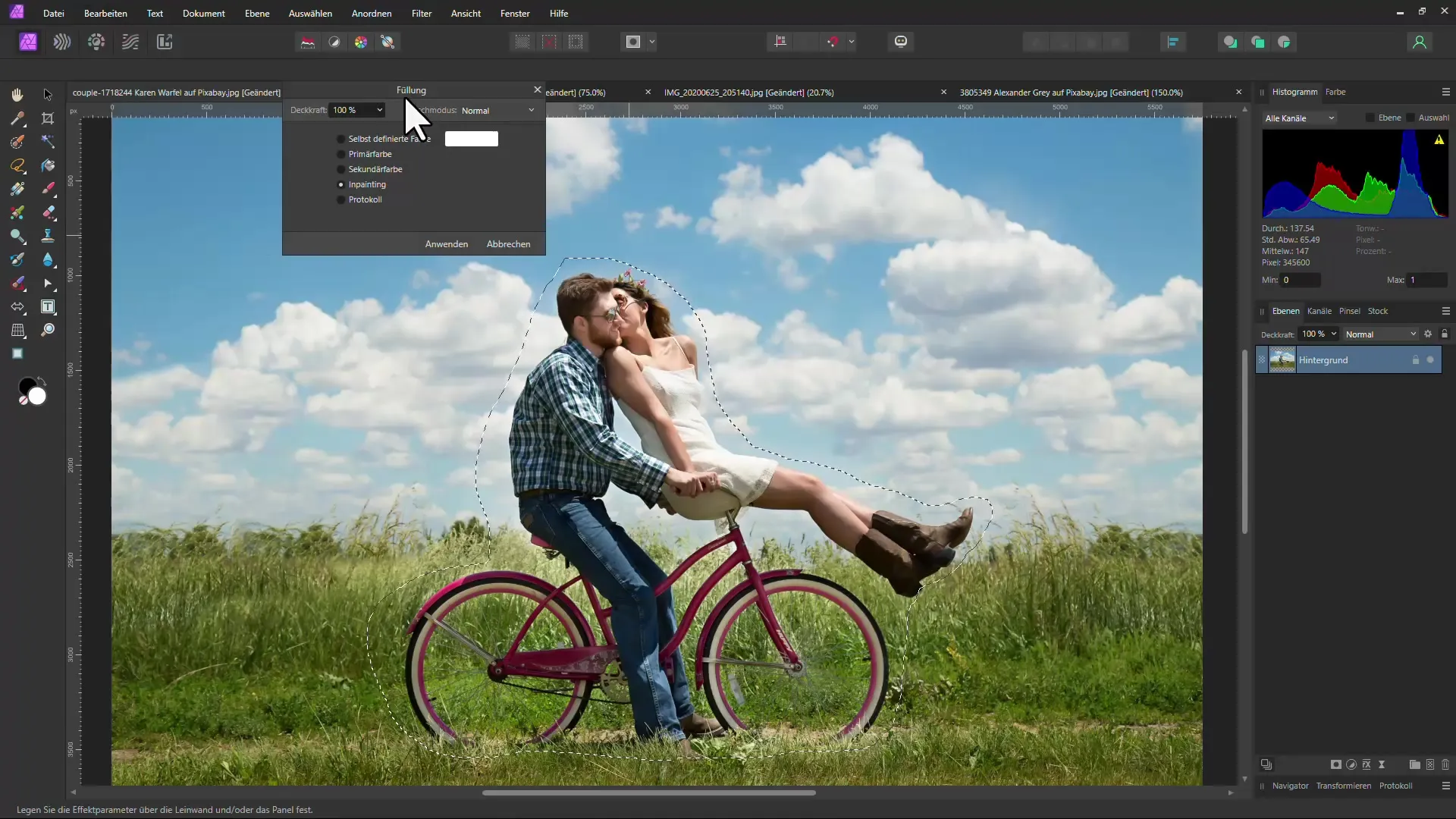Choose the Clone stamp tool
Viewport: 1456px width, 819px height.
click(x=48, y=236)
